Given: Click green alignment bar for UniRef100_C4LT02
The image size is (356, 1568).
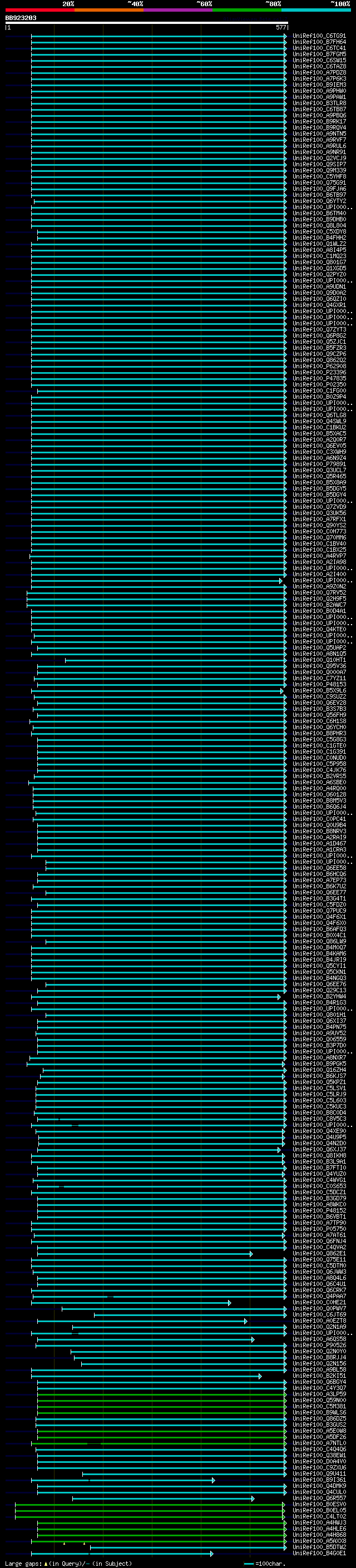Looking at the screenshot, I should [x=150, y=1516].
